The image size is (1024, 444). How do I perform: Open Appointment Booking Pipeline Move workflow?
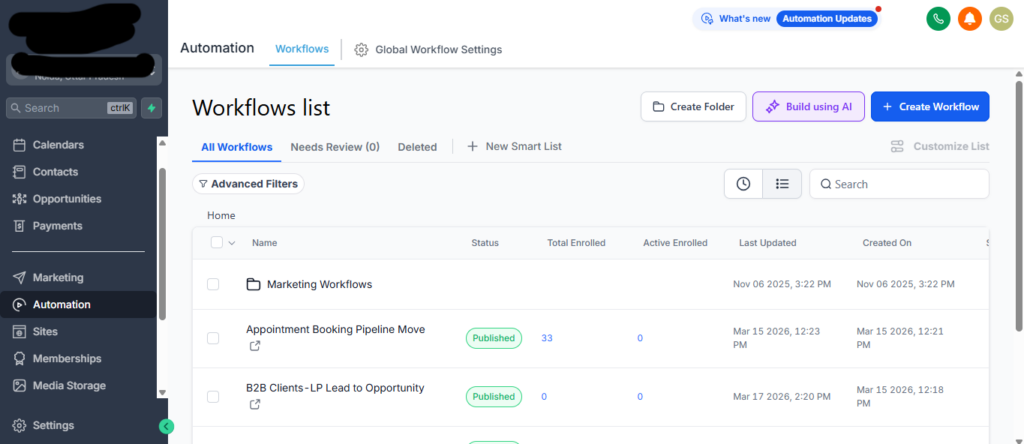336,330
